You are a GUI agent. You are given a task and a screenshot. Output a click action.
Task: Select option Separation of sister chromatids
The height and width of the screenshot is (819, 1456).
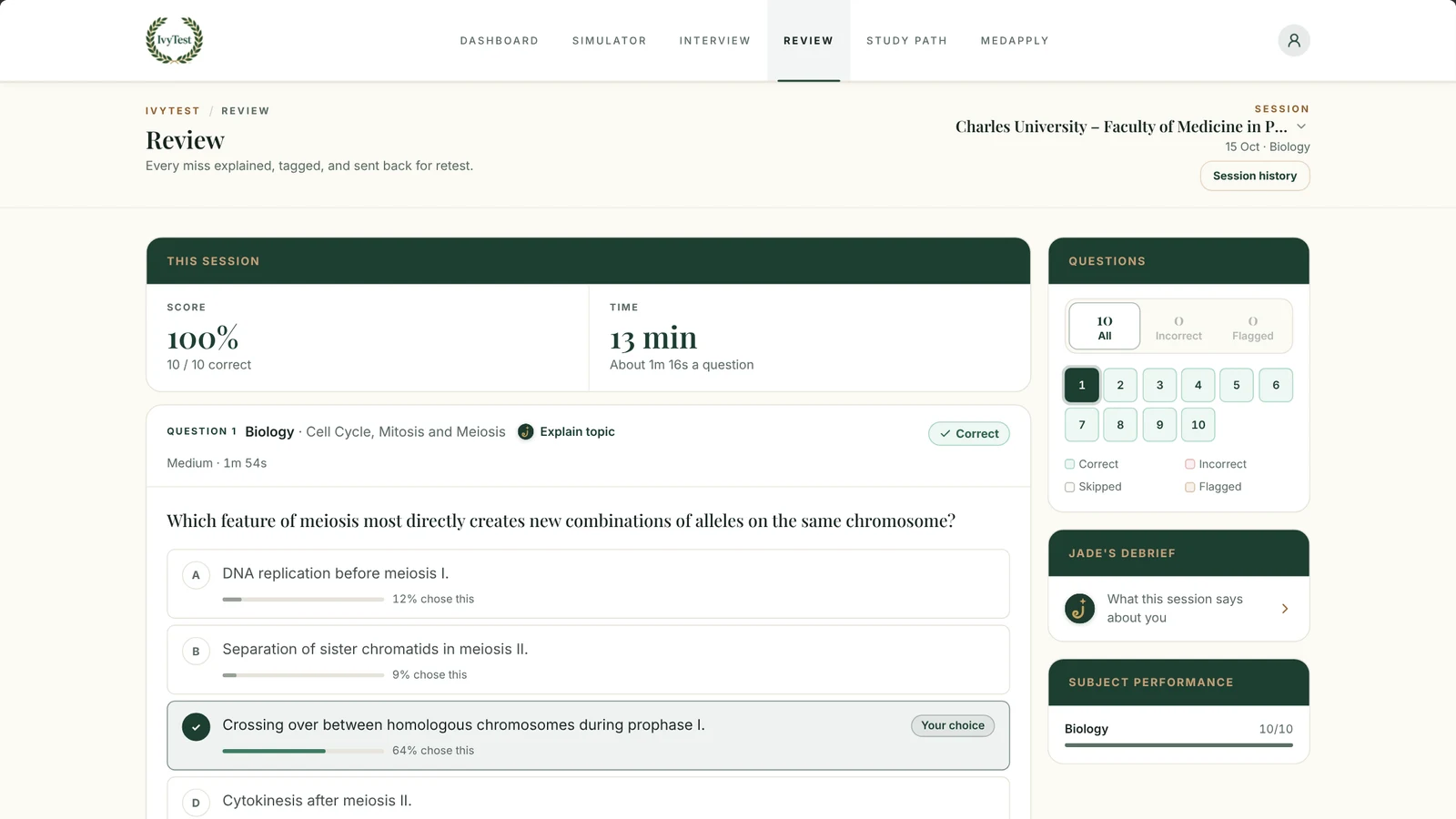click(x=588, y=659)
